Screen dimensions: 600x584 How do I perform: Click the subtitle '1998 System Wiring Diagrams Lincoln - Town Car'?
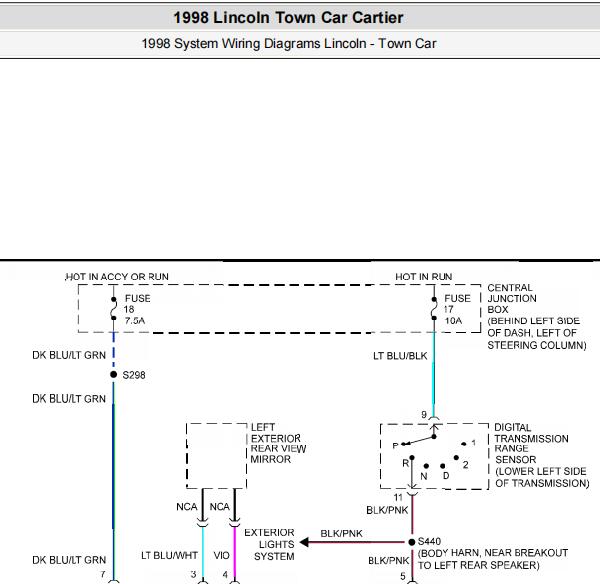289,44
